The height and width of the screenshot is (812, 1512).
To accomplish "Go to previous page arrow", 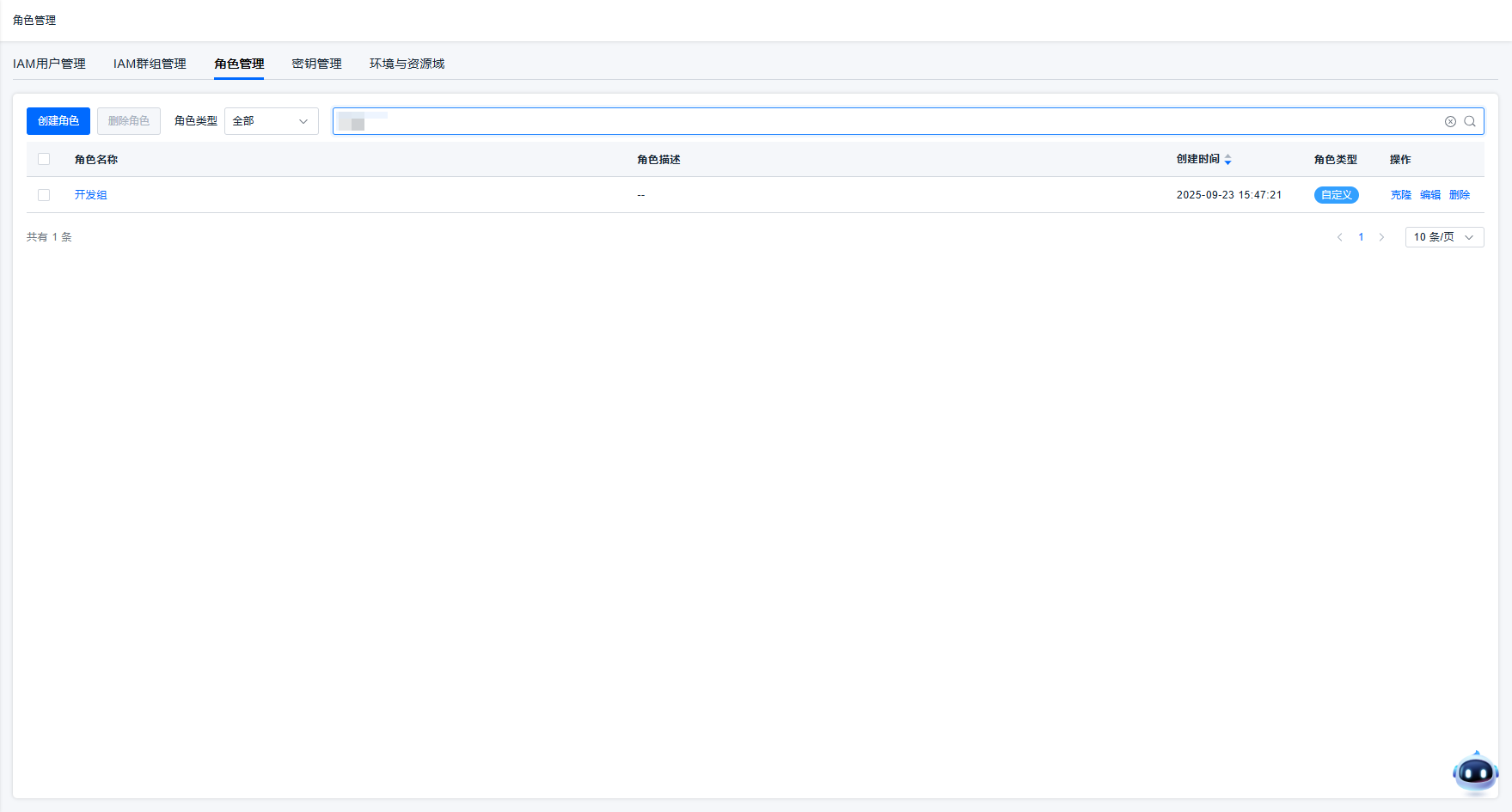I will [x=1339, y=237].
